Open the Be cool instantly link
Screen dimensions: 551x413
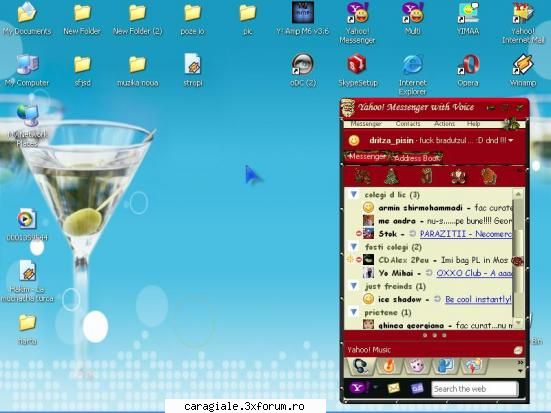478,299
